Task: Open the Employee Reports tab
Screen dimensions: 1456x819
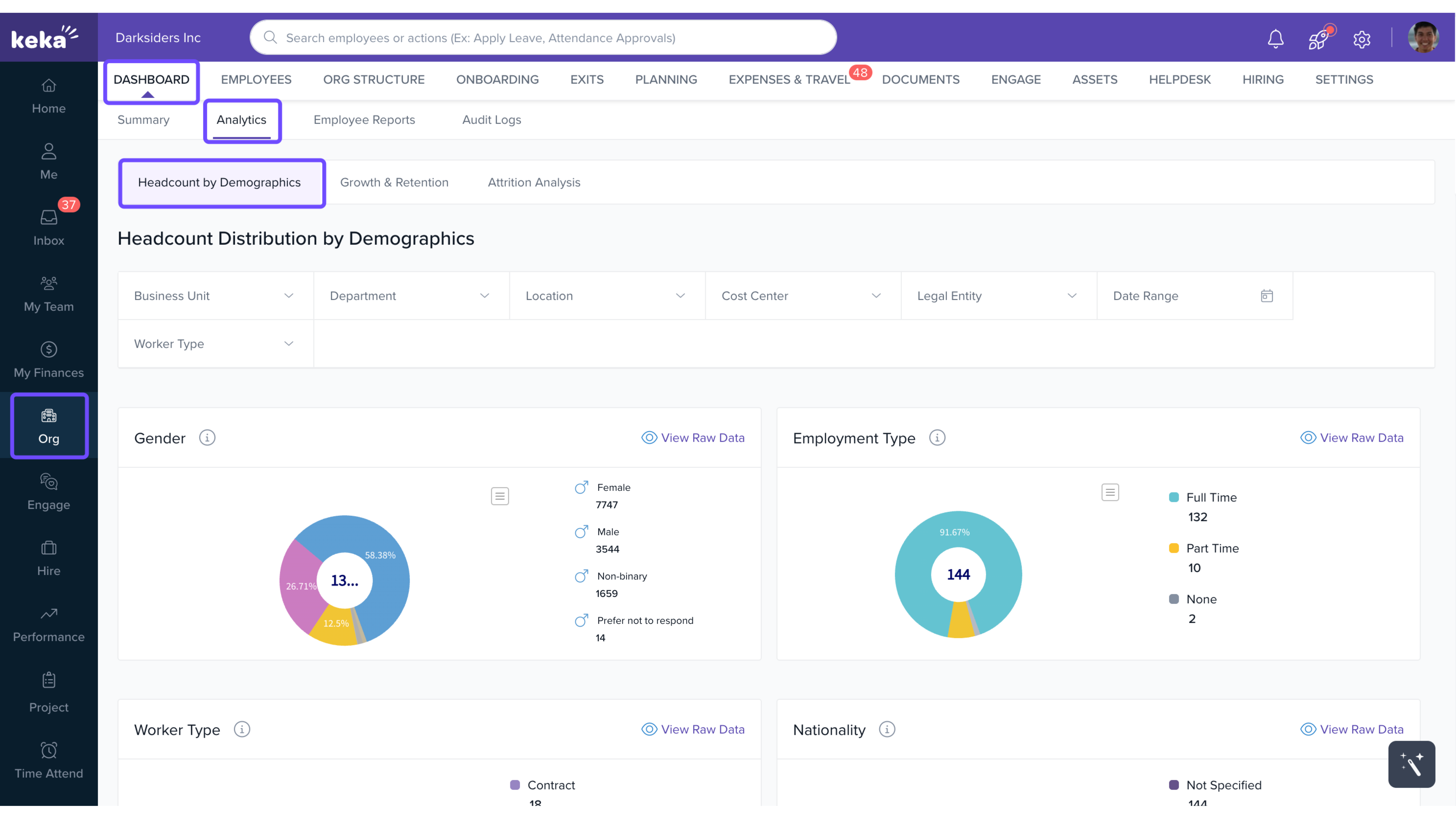Action: 364,120
